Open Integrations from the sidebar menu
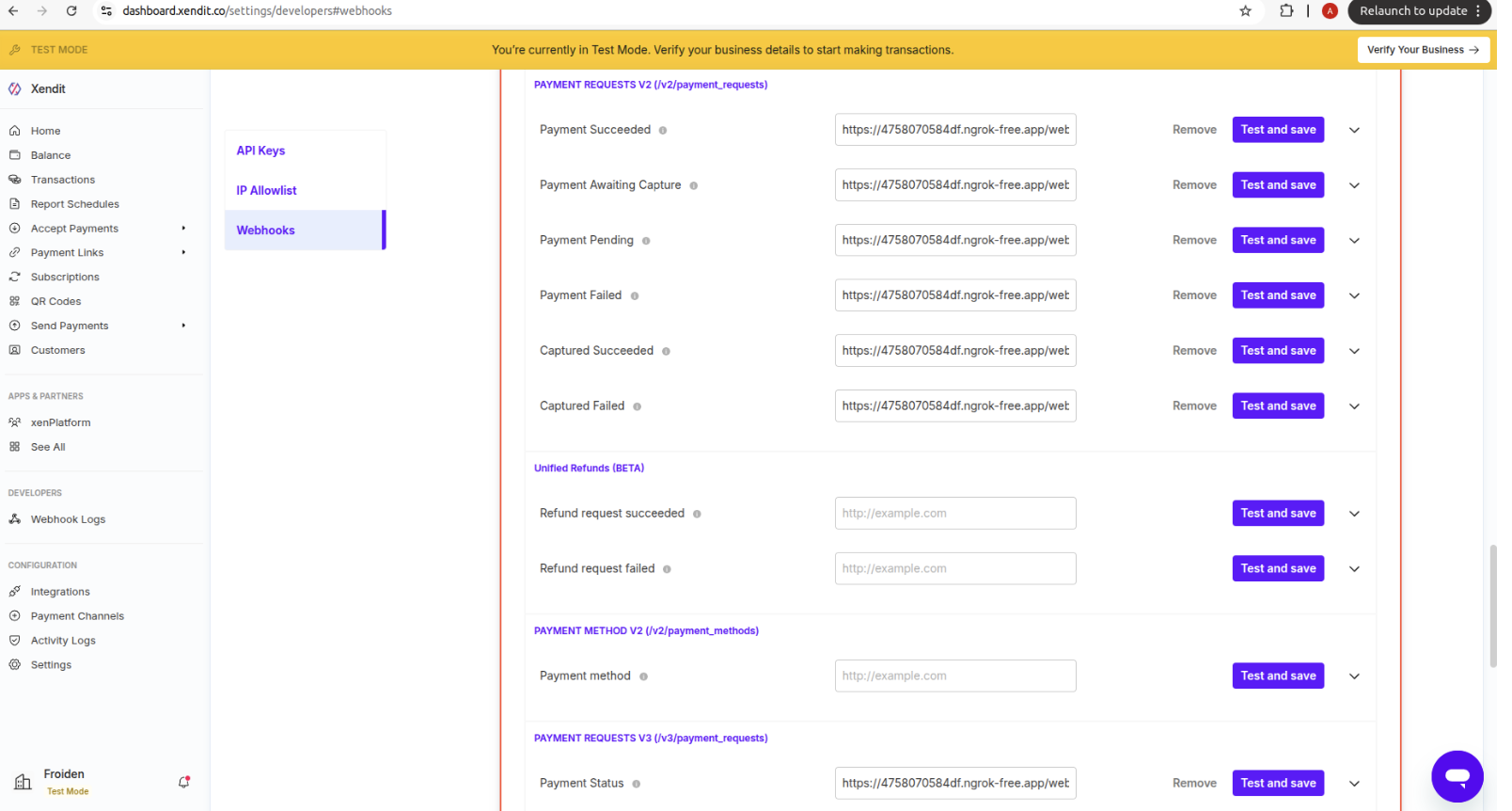The height and width of the screenshot is (811, 1512). [60, 592]
